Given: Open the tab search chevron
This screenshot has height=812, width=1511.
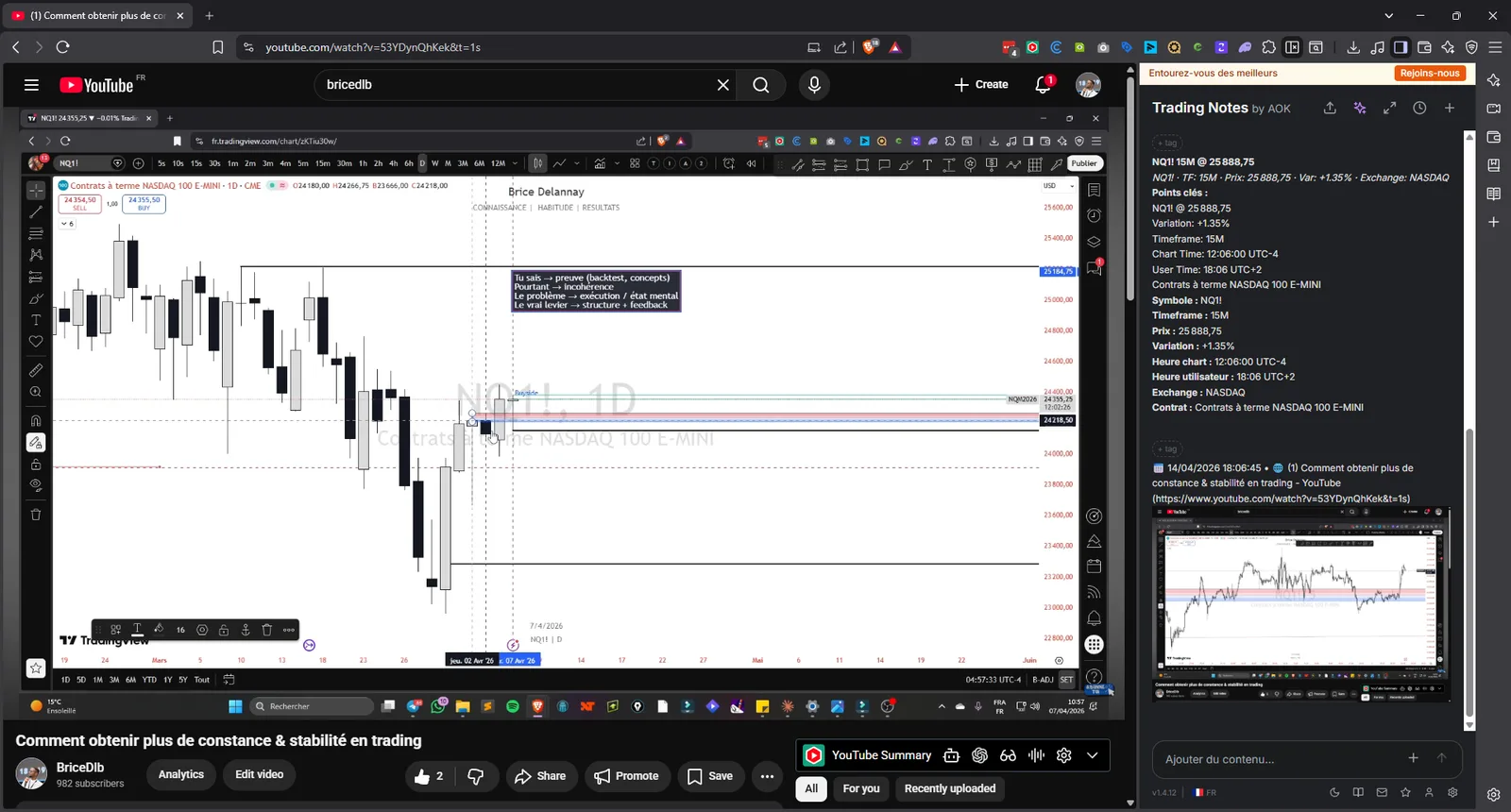Looking at the screenshot, I should (x=1388, y=16).
